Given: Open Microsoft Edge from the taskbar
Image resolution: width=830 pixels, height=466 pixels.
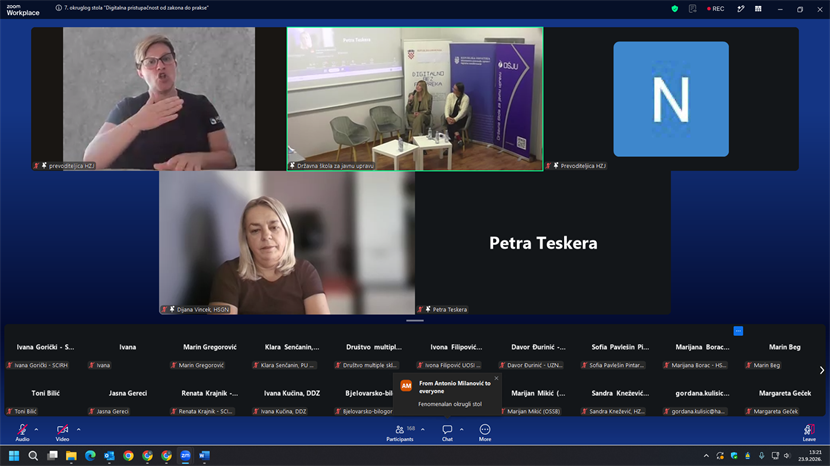Looking at the screenshot, I should click(x=91, y=455).
